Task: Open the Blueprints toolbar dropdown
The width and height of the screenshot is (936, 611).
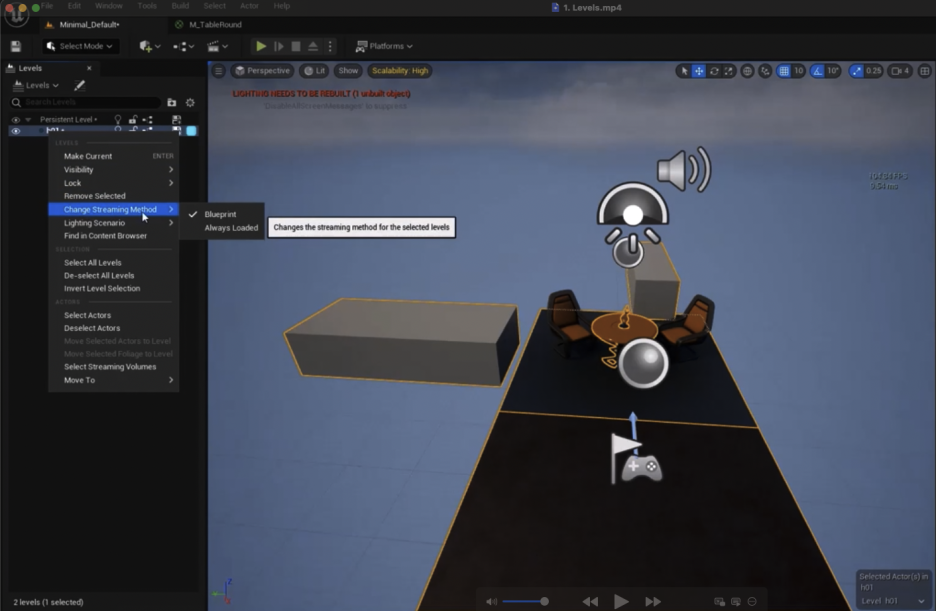Action: pos(183,46)
